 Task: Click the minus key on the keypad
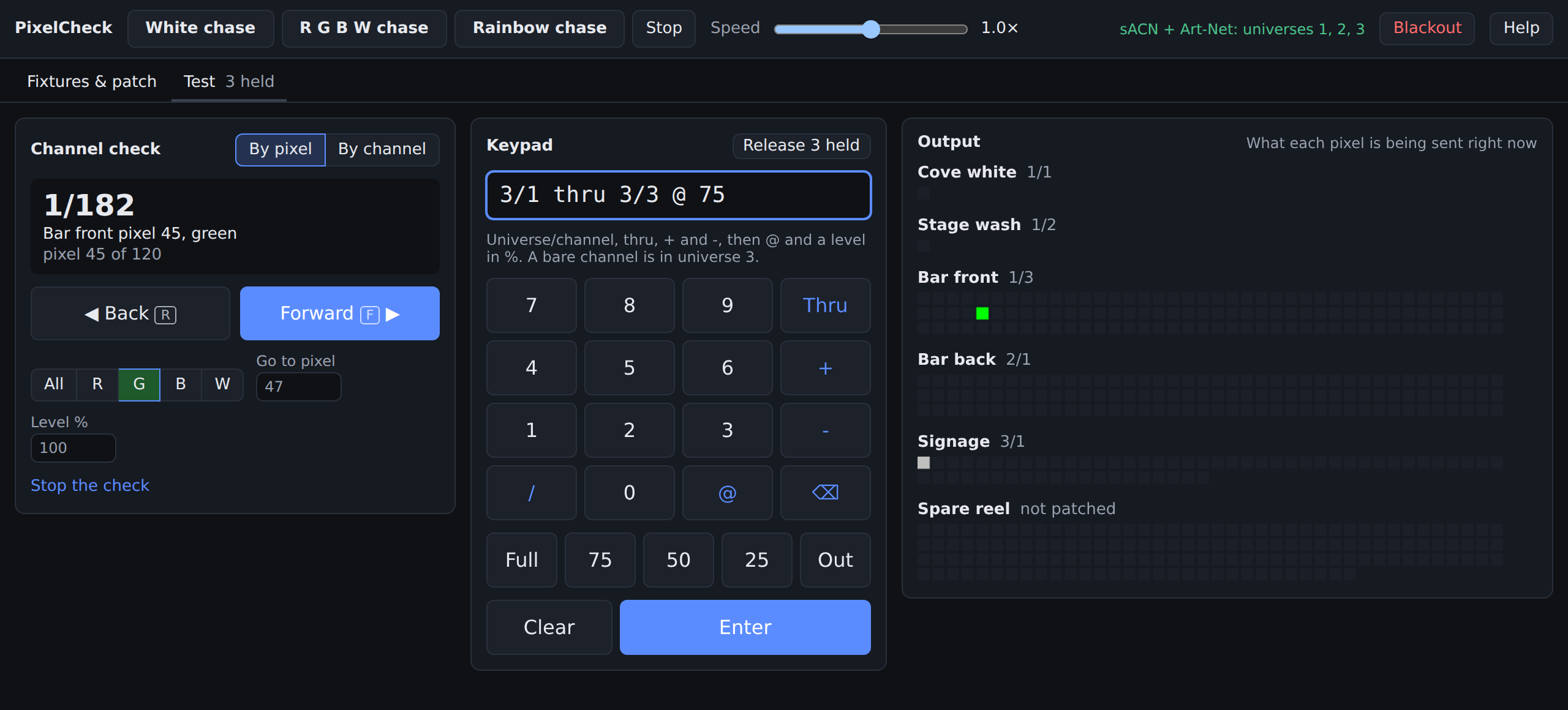coord(825,430)
